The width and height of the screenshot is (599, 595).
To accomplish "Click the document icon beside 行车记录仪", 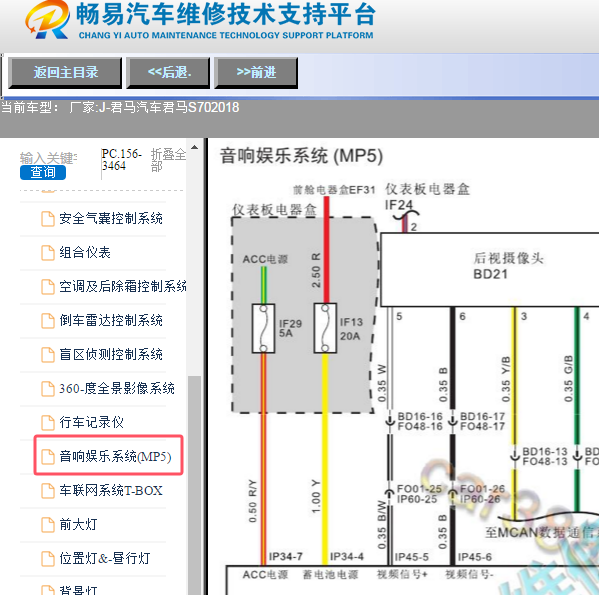I will click(x=48, y=423).
